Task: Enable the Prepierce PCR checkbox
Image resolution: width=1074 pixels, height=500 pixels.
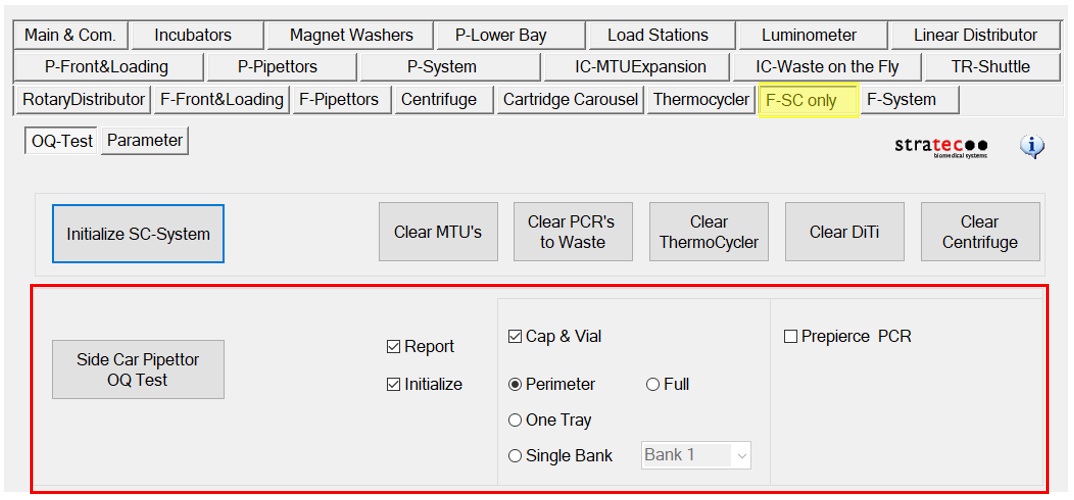Action: pos(791,337)
